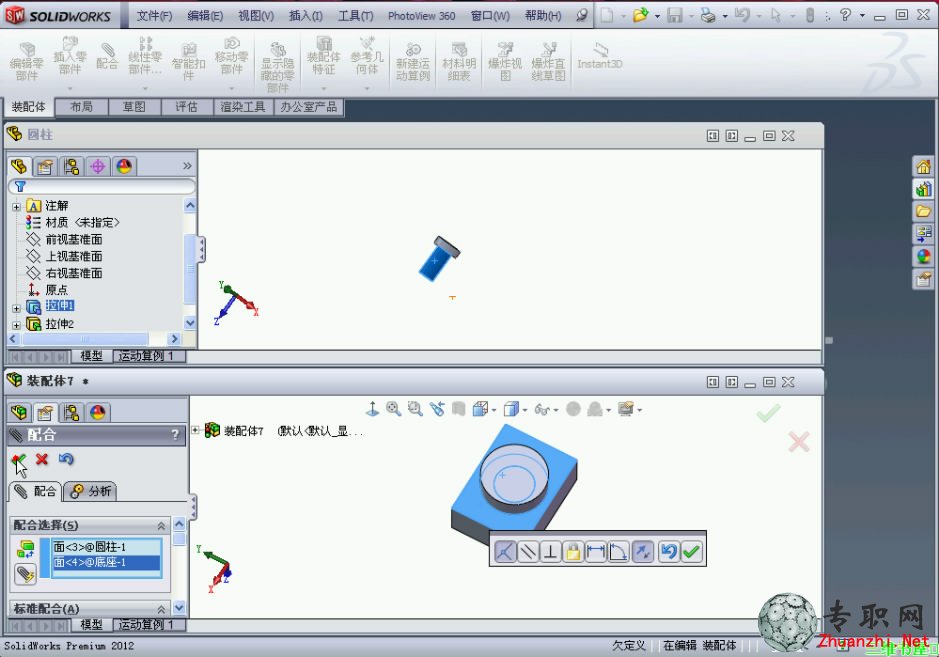The height and width of the screenshot is (657, 939).
Task: Click the large green confirmation corner checkmark
Action: [768, 413]
